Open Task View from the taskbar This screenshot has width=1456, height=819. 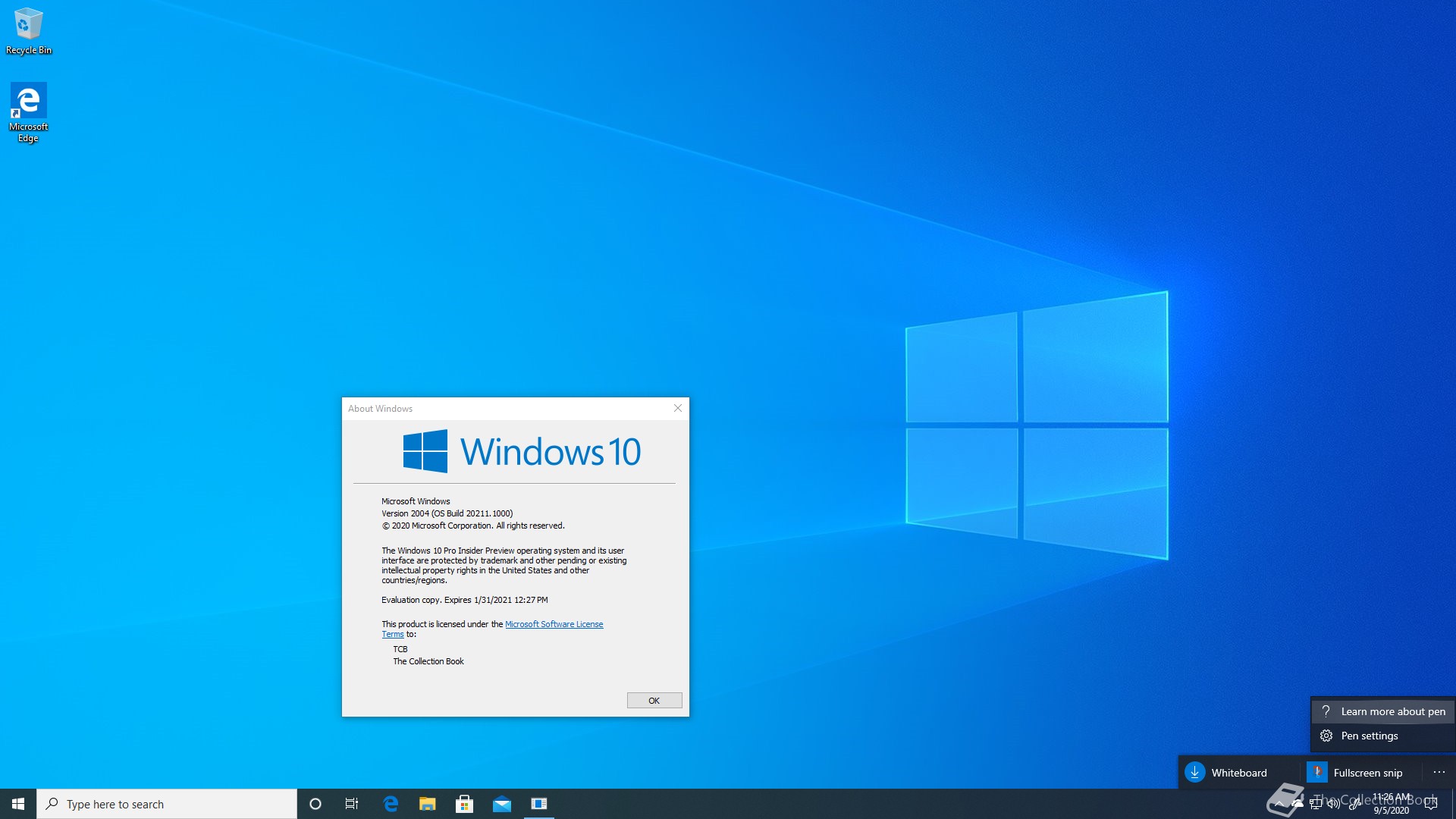(x=352, y=804)
